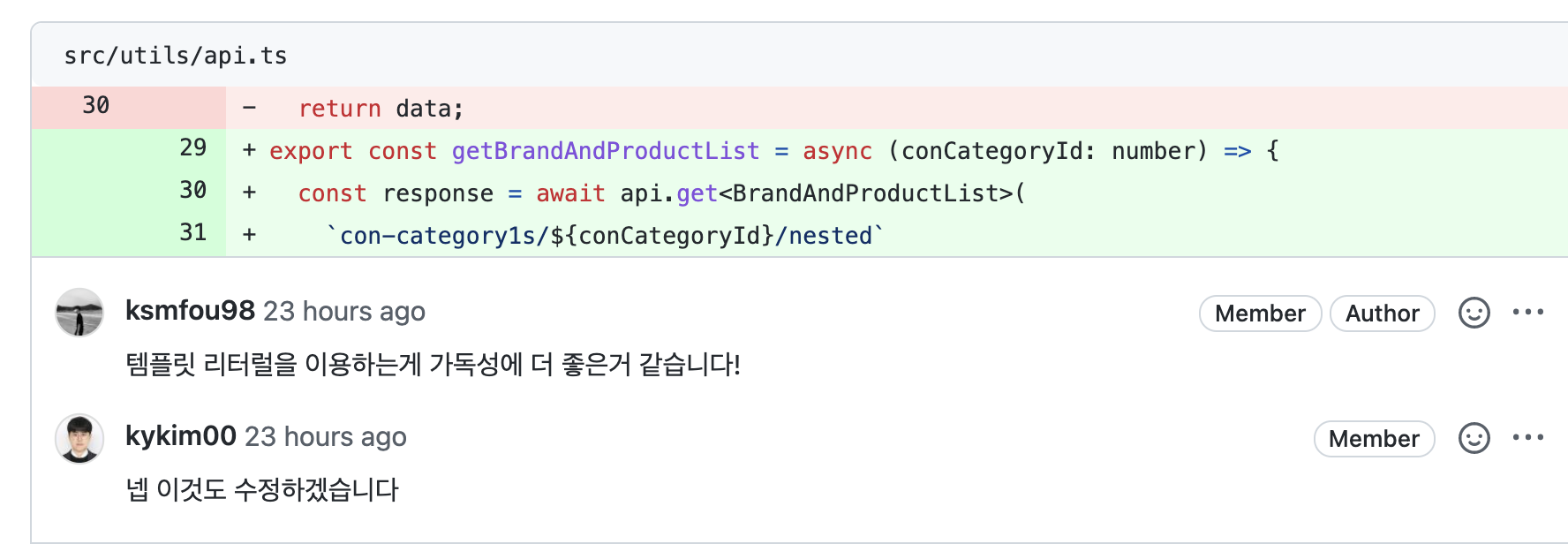Screen dimensions: 1568x544
Task: Click the getBrandAndProductList function name
Action: coord(606,151)
